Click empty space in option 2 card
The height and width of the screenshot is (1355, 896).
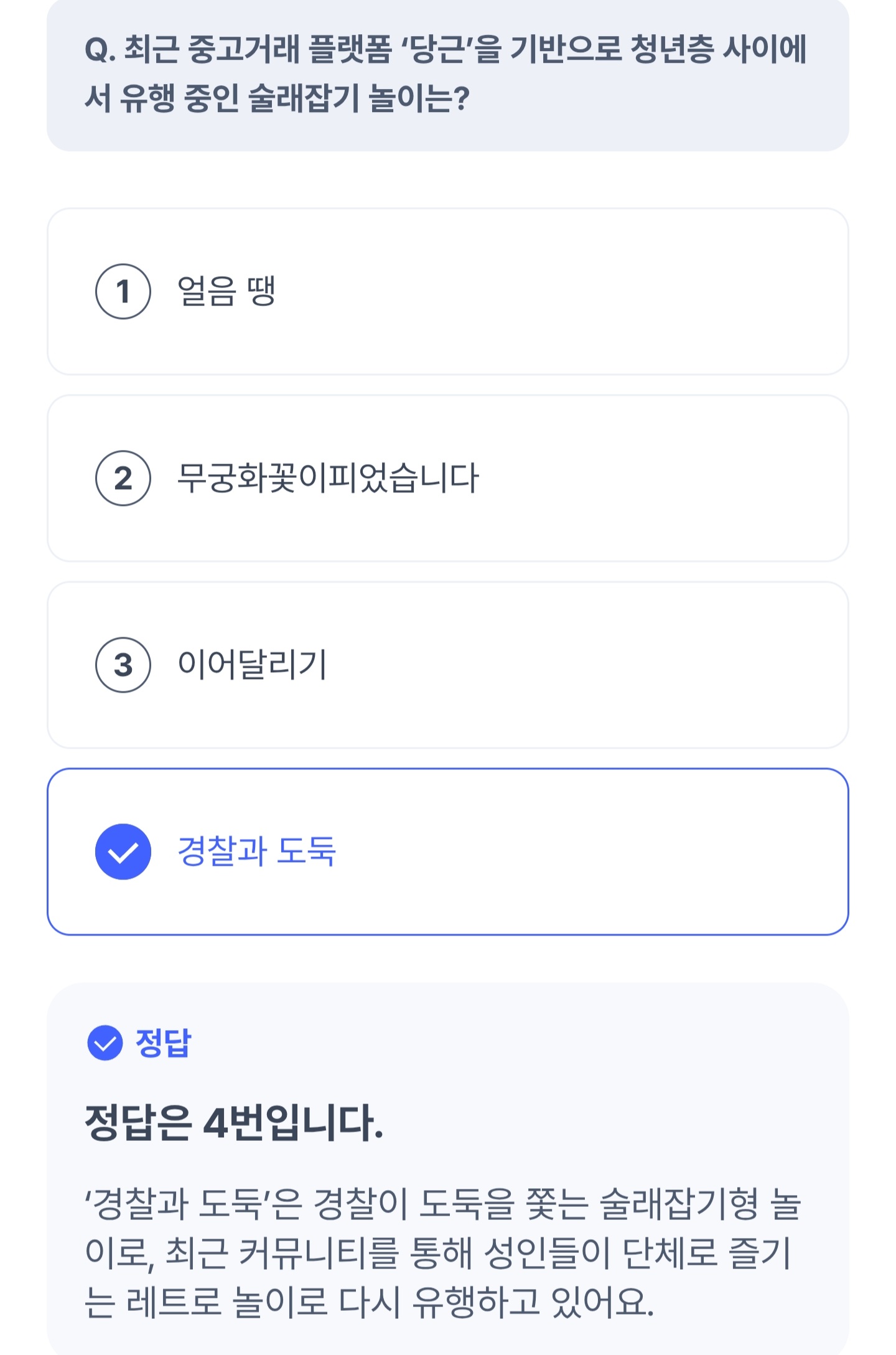click(x=653, y=478)
